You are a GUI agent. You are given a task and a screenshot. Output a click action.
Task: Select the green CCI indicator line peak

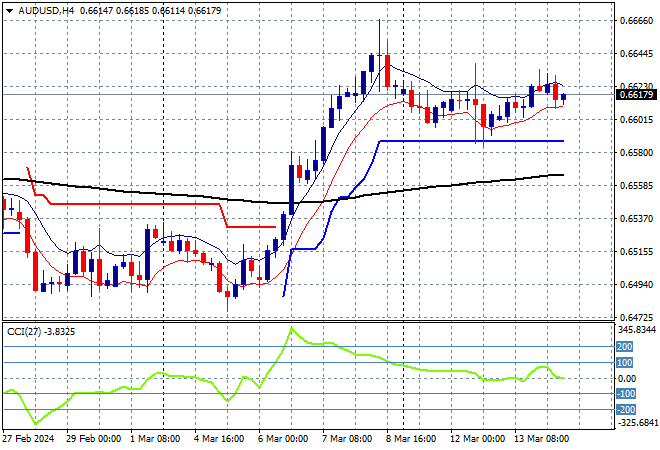point(291,328)
